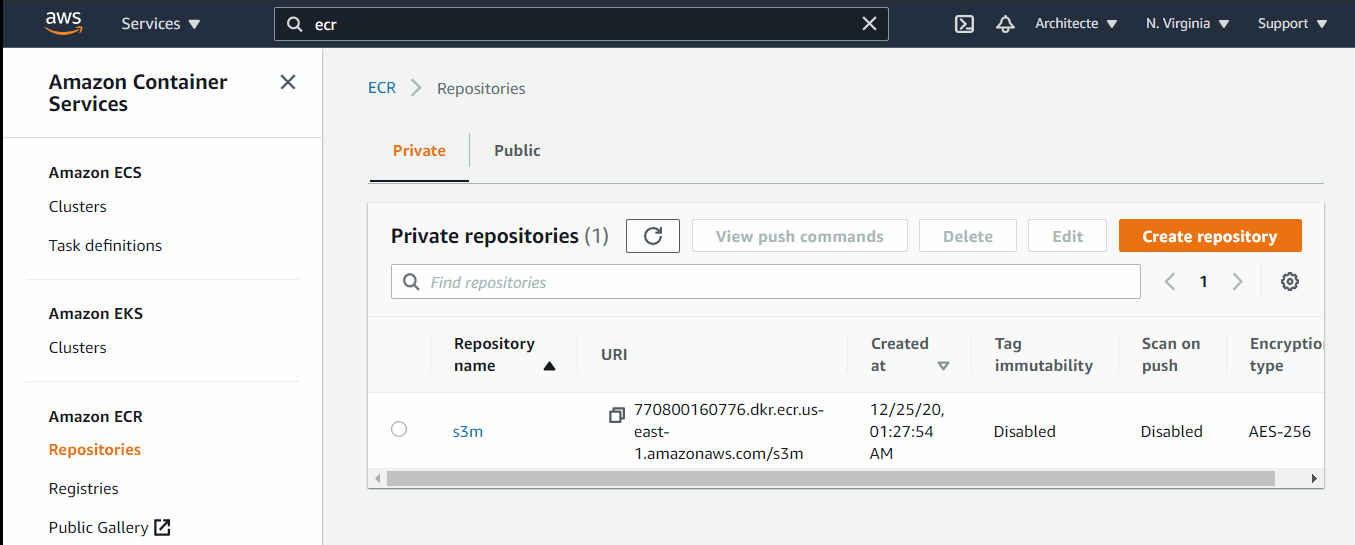This screenshot has height=545, width=1355.
Task: Click the Repositories breadcrumb text
Action: 481,88
